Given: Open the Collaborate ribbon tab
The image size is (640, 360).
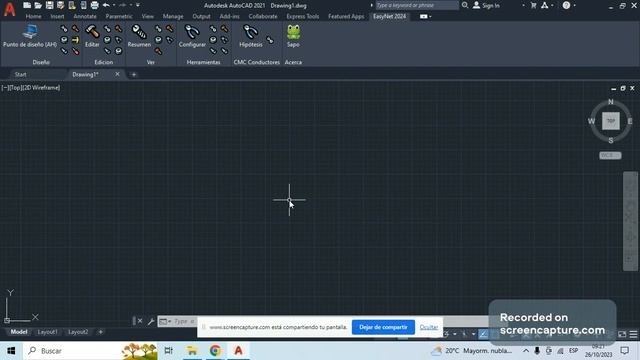Looking at the screenshot, I should 263,16.
